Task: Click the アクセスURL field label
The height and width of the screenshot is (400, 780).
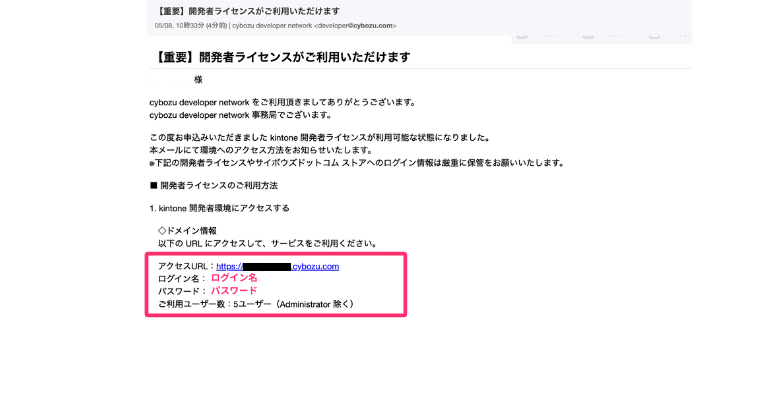Action: point(186,266)
